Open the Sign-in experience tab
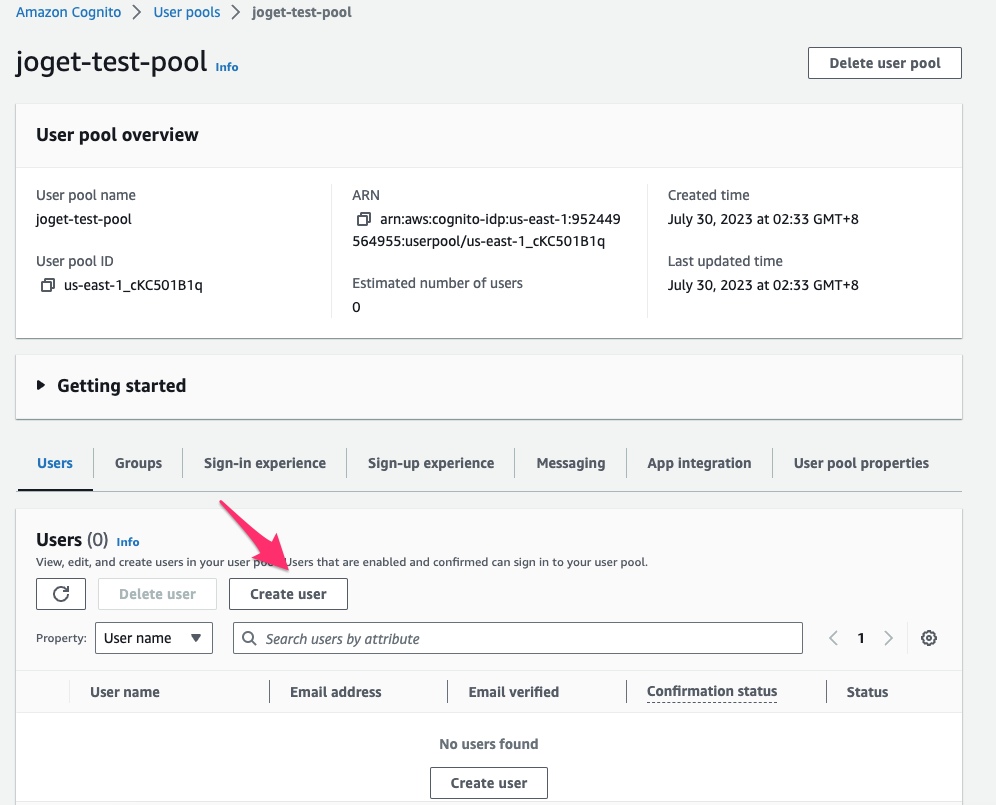The image size is (996, 805). (265, 463)
